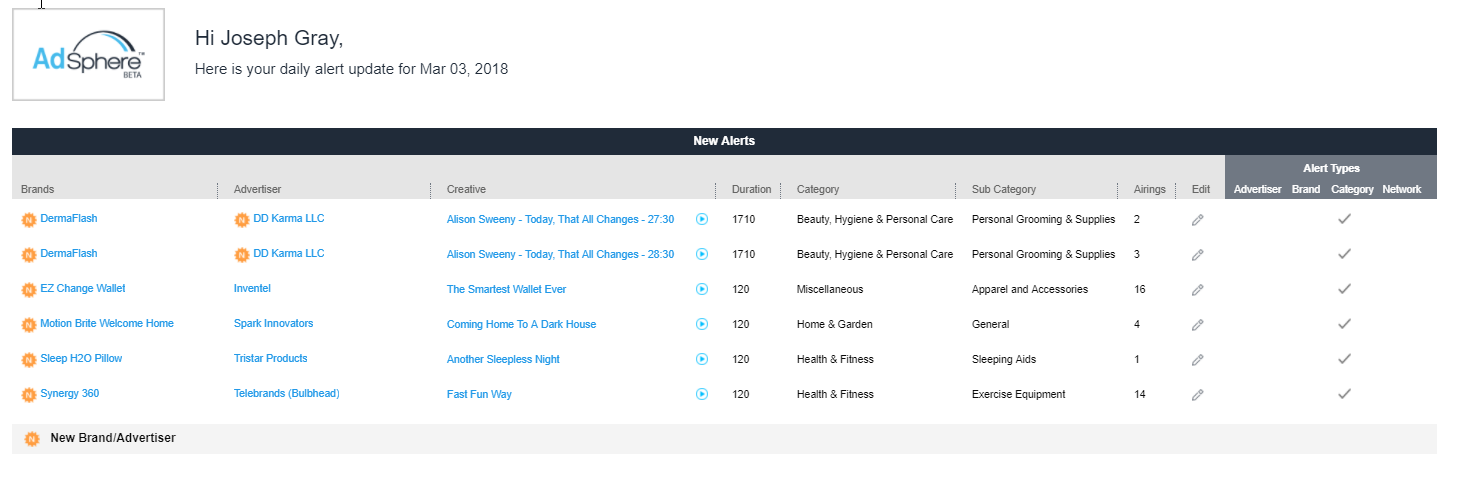Edit the EZ Change Wallet alert
Screen dimensions: 1466x486
pyautogui.click(x=1198, y=290)
